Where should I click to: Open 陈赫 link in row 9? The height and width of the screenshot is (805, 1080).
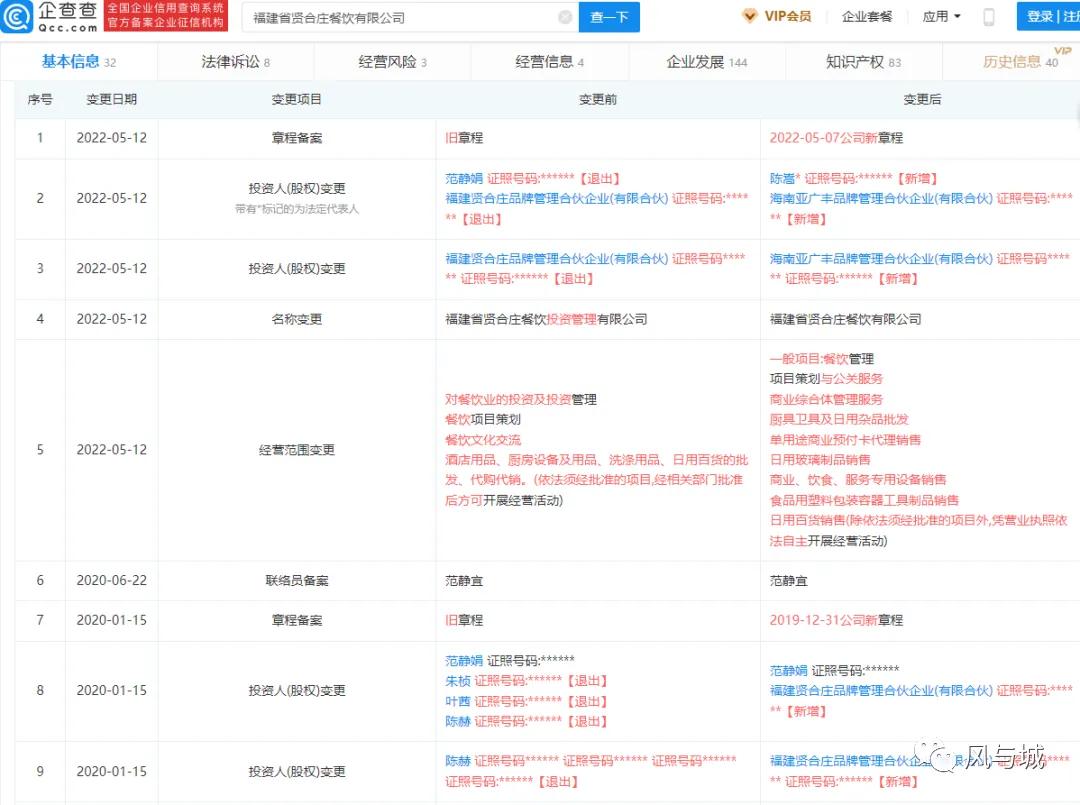pos(457,761)
